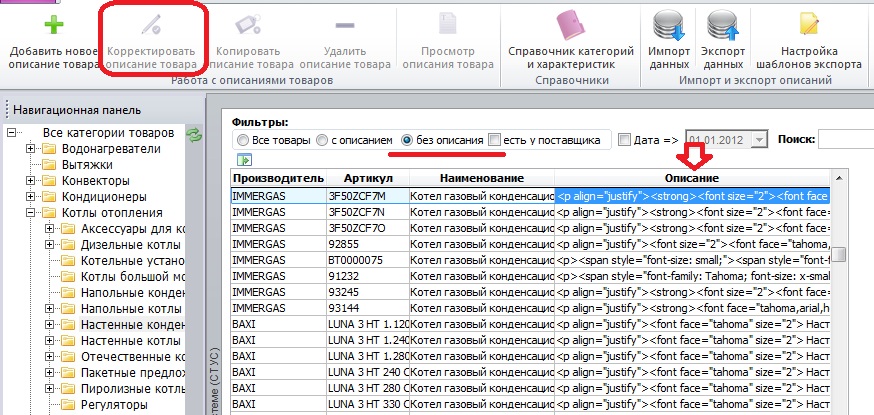Click the Вытяжки folder icon
Viewport: 874px width, 415px height.
click(x=50, y=165)
